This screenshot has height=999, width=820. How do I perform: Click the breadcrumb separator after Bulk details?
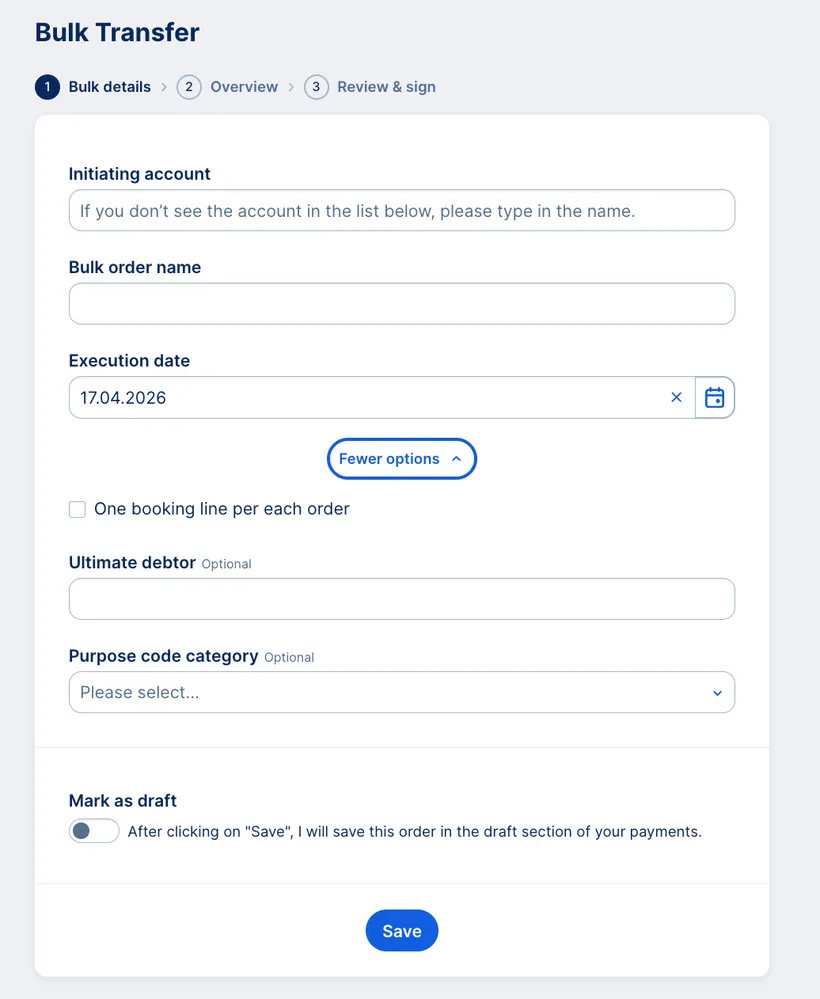(164, 87)
